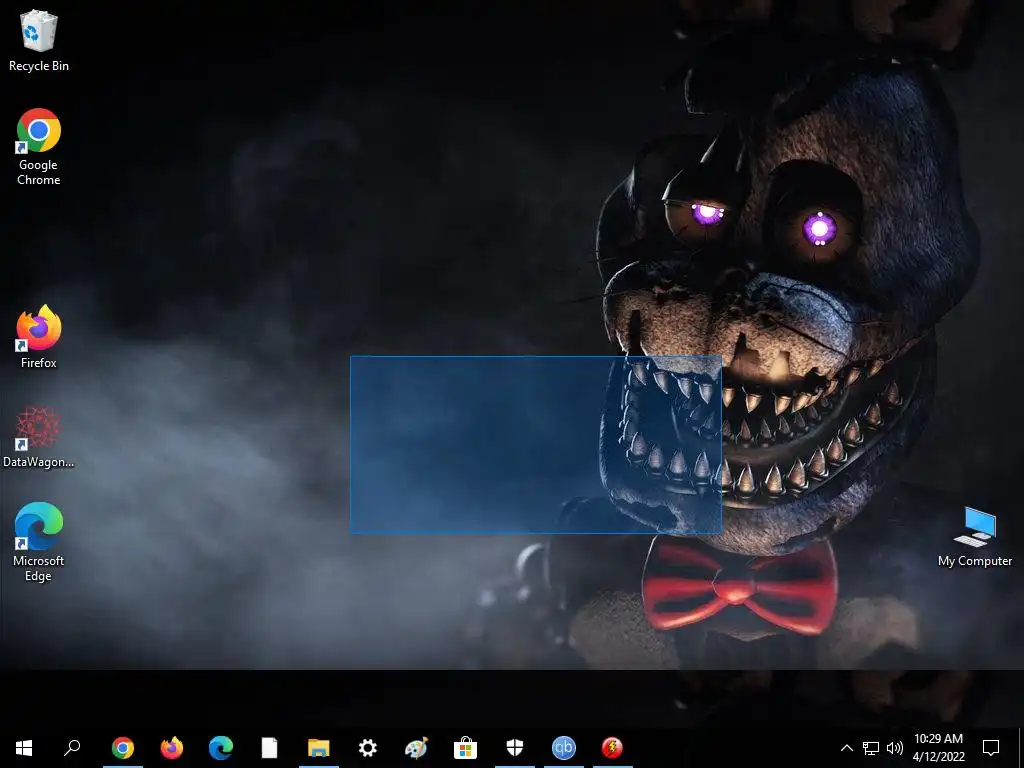Image resolution: width=1024 pixels, height=768 pixels.
Task: Open Paint palette icon in taskbar
Action: pos(417,748)
